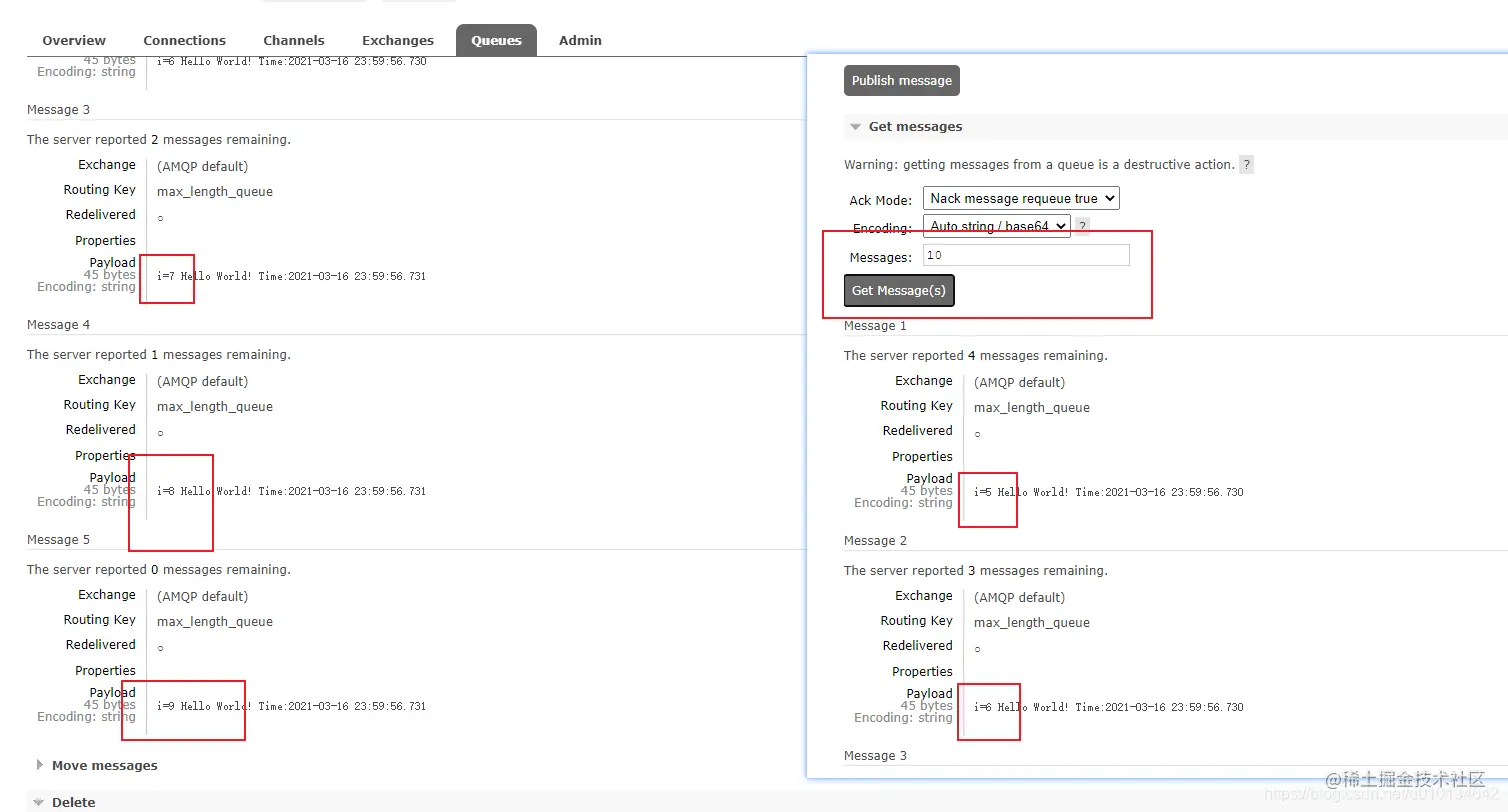Click the payload text starting with i=9
This screenshot has width=1508, height=812.
click(291, 706)
